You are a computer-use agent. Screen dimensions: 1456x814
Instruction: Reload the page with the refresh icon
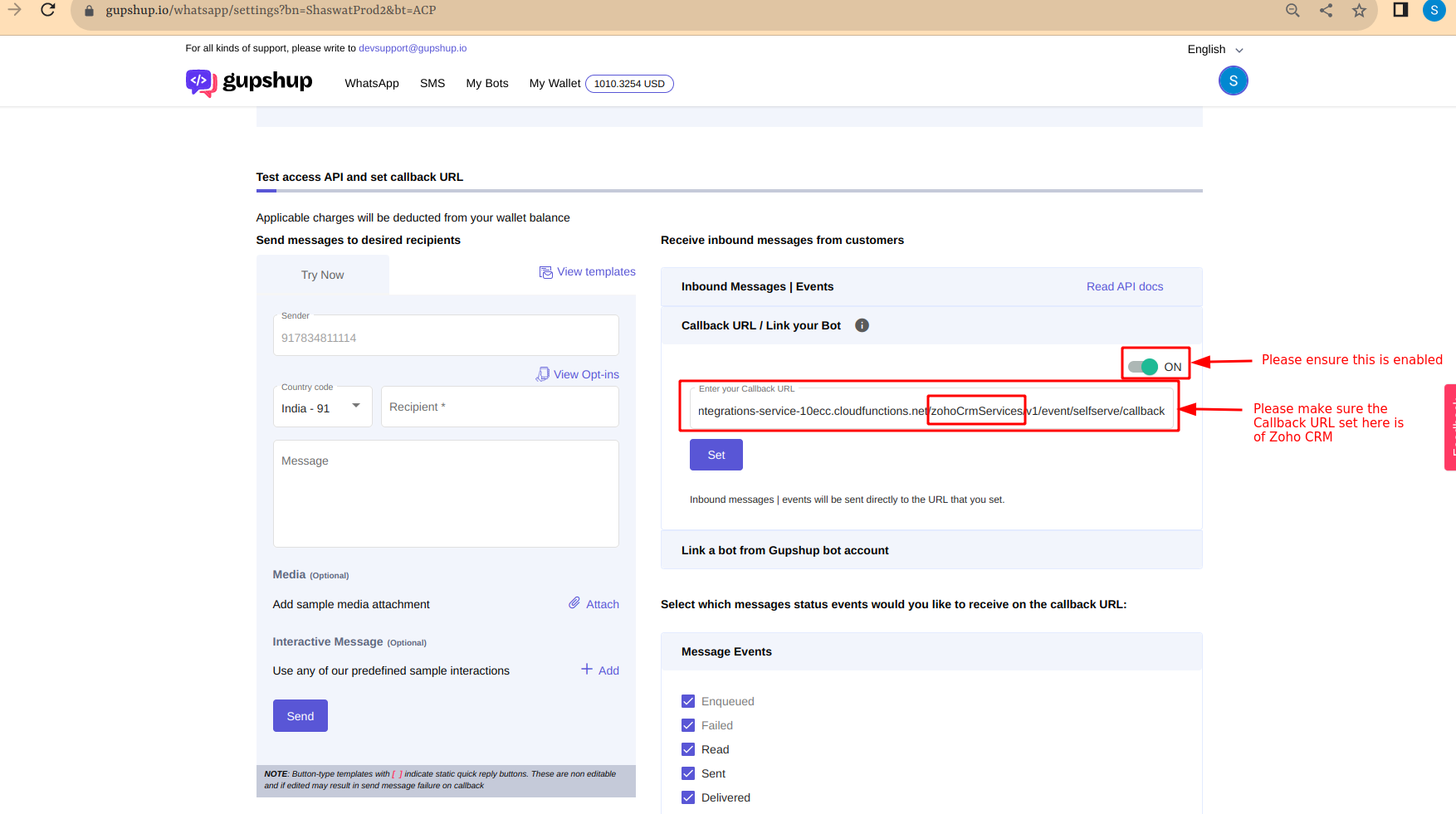tap(48, 10)
